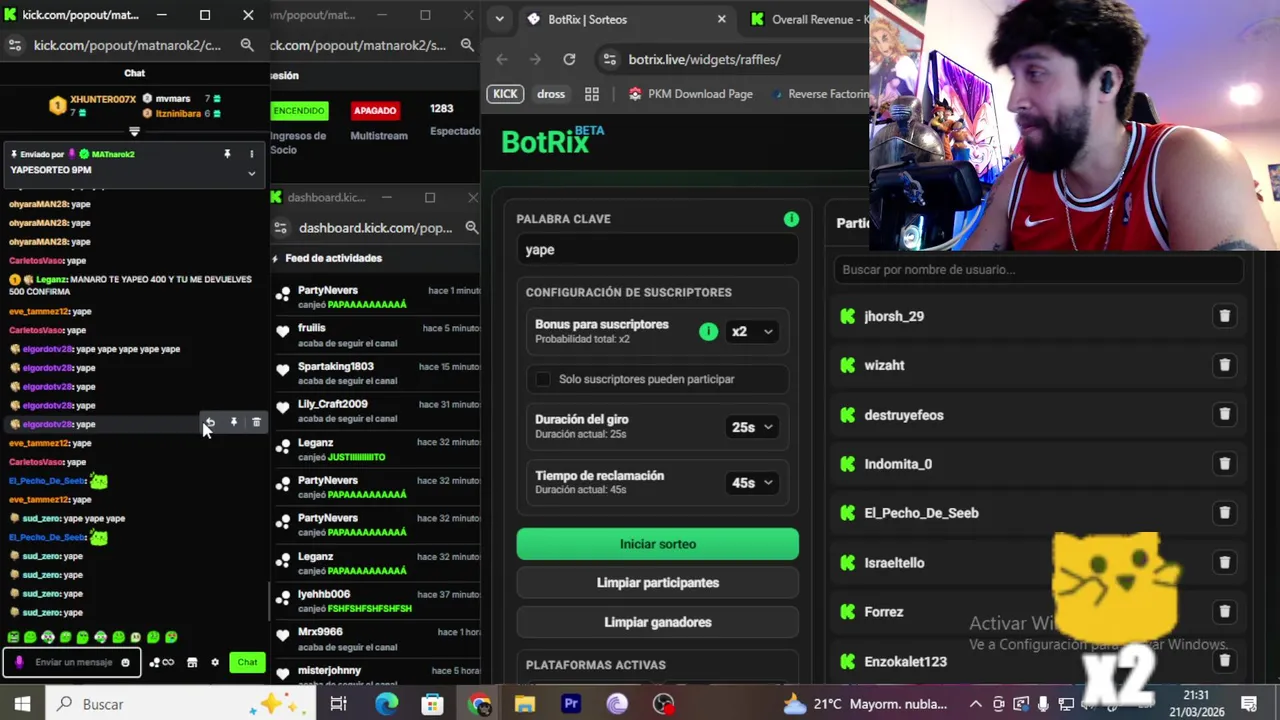Open Chrome from the taskbar

[479, 704]
